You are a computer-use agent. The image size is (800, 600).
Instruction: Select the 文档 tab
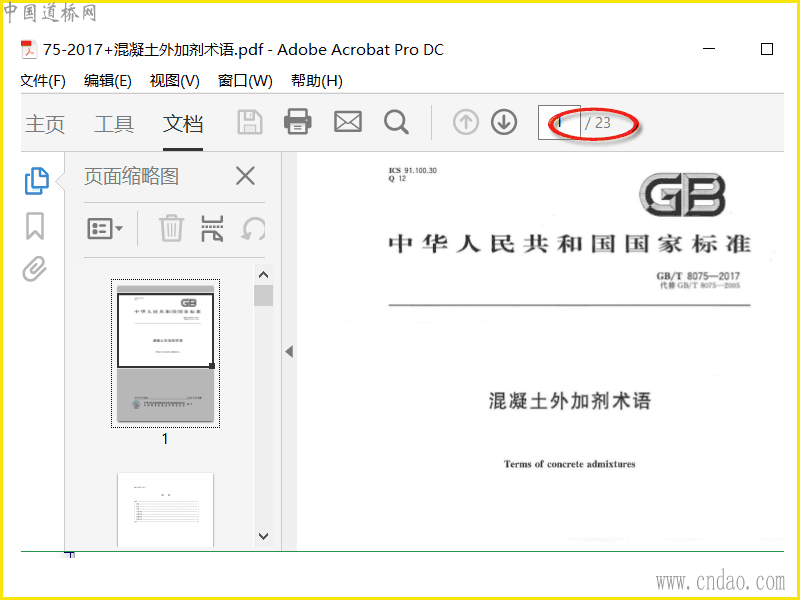pyautogui.click(x=183, y=124)
